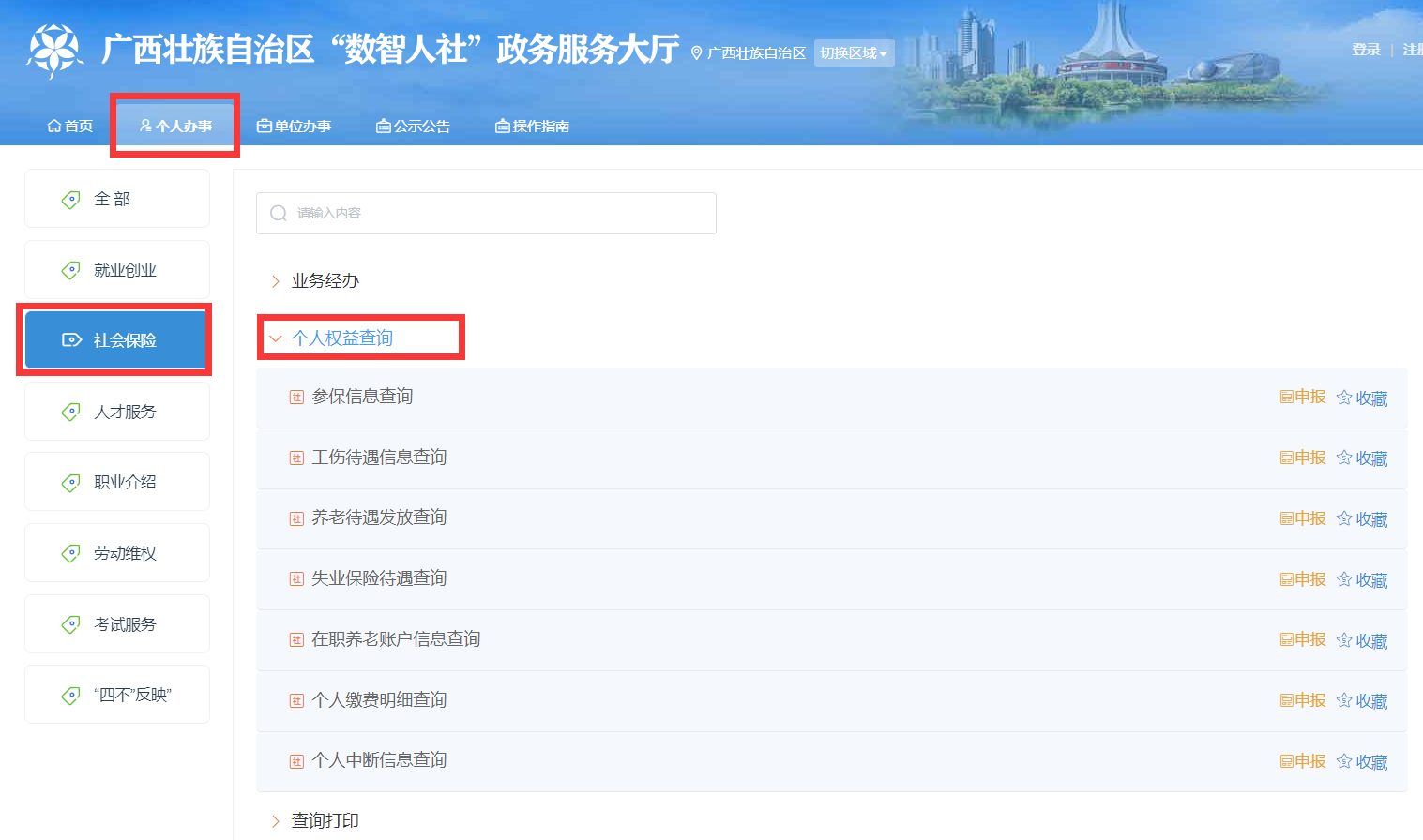This screenshot has width=1423, height=840.
Task: Click star favorite icon for 参保信息查询
Action: click(x=1343, y=397)
